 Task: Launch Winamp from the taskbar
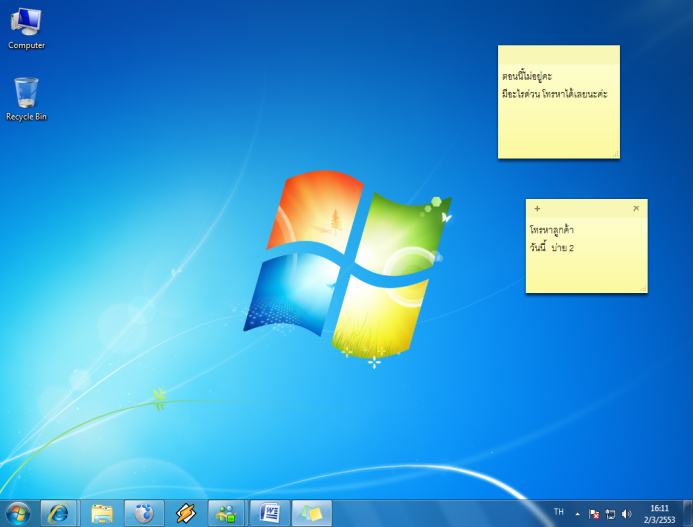pyautogui.click(x=186, y=513)
